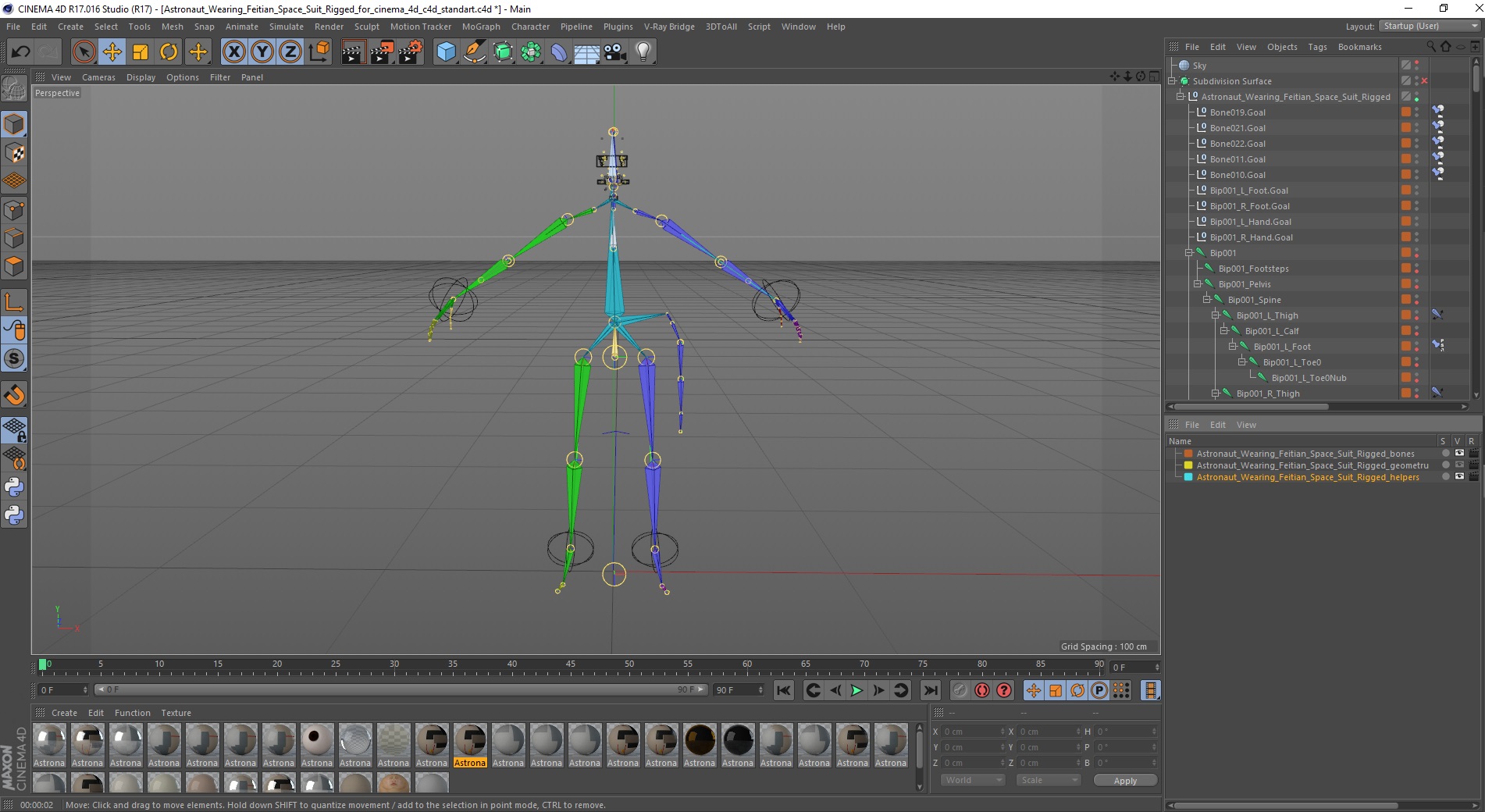Open the Layout Startup dropdown
1485x812 pixels.
coord(1429,26)
